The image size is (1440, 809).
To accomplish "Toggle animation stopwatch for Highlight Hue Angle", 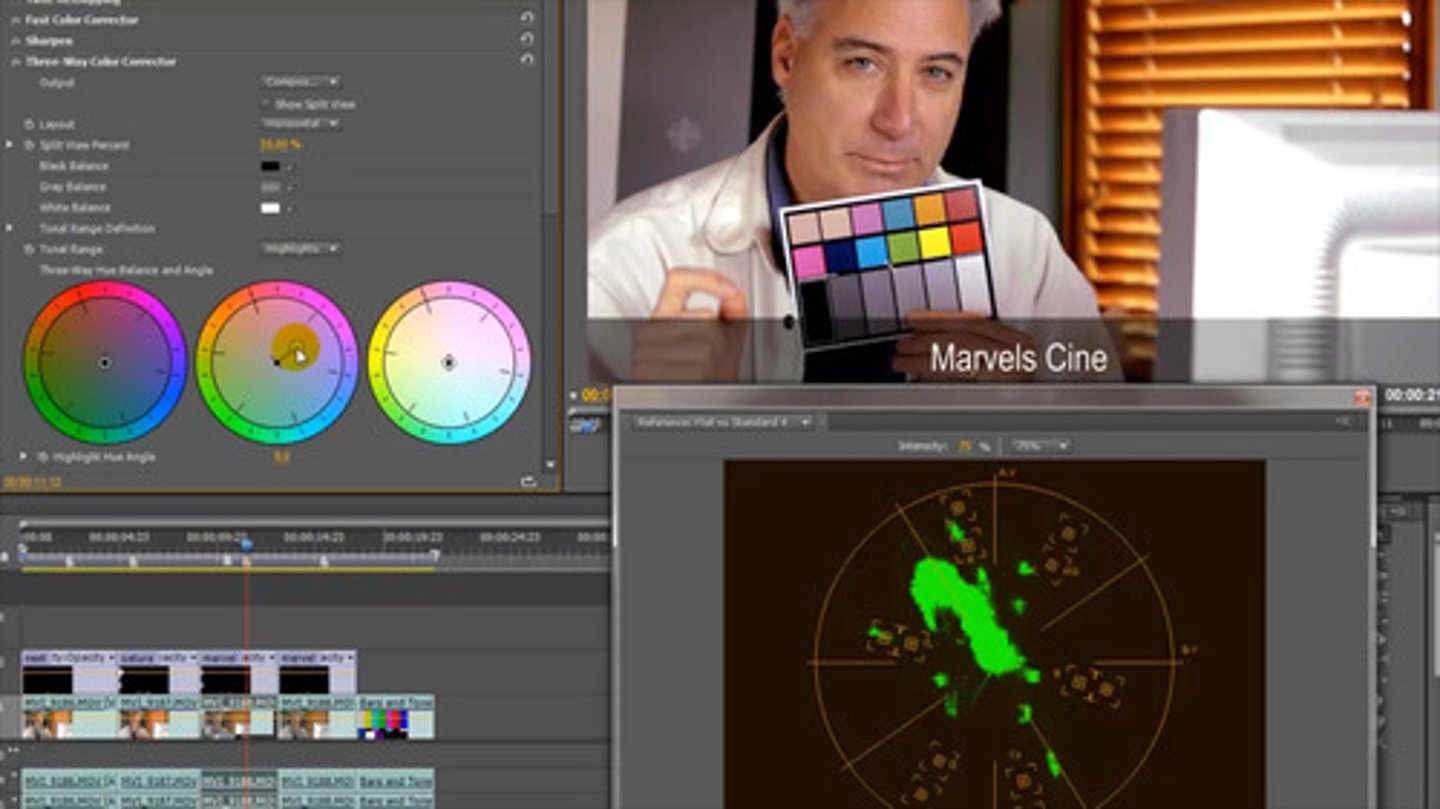I will (42, 456).
